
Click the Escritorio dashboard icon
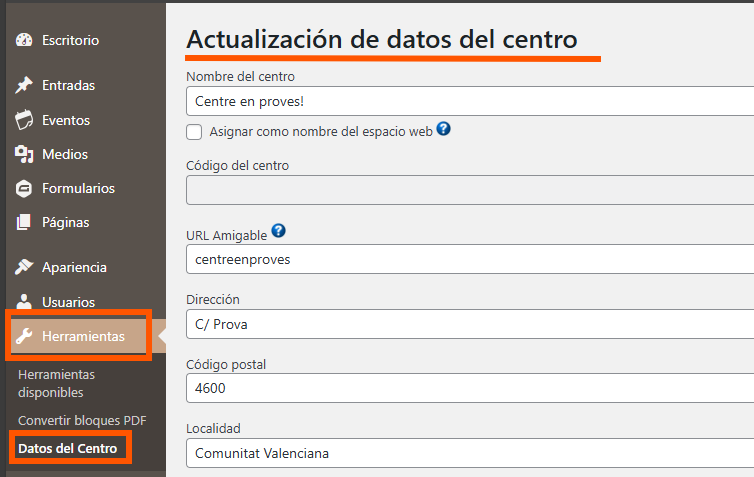pos(25,41)
